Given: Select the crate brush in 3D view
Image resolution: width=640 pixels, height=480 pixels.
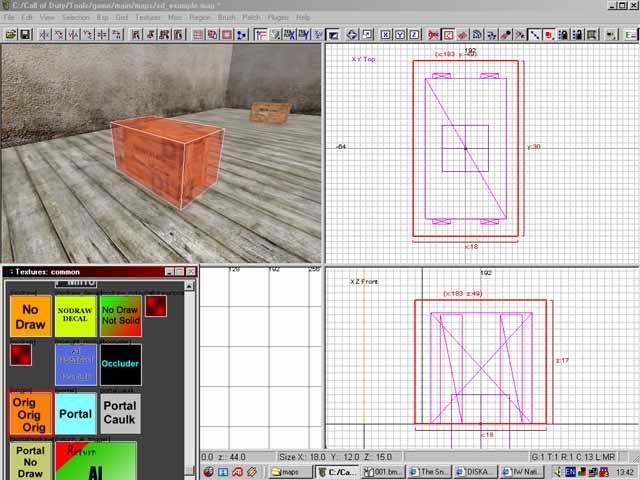Looking at the screenshot, I should 165,160.
